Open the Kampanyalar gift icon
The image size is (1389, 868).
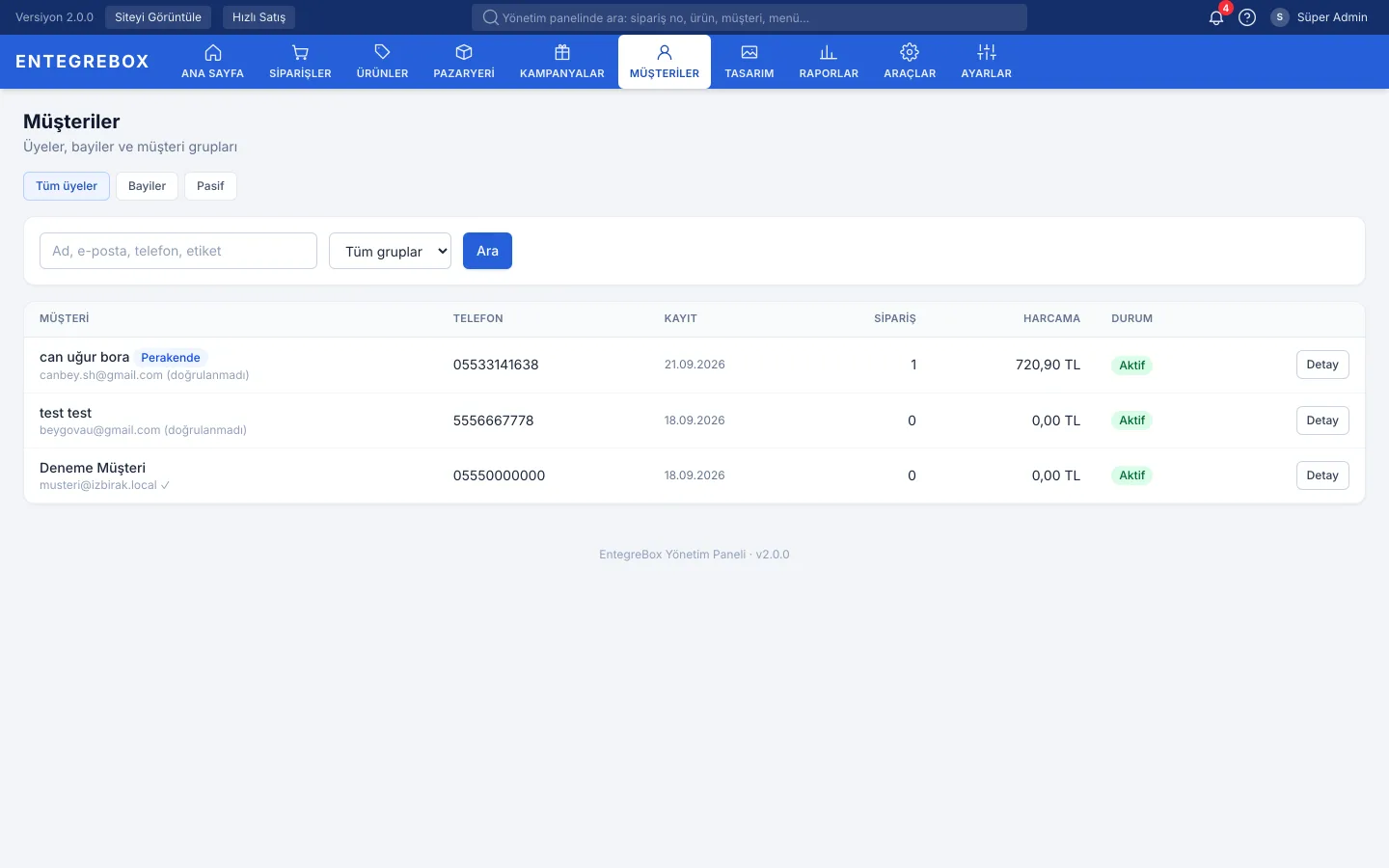tap(562, 52)
